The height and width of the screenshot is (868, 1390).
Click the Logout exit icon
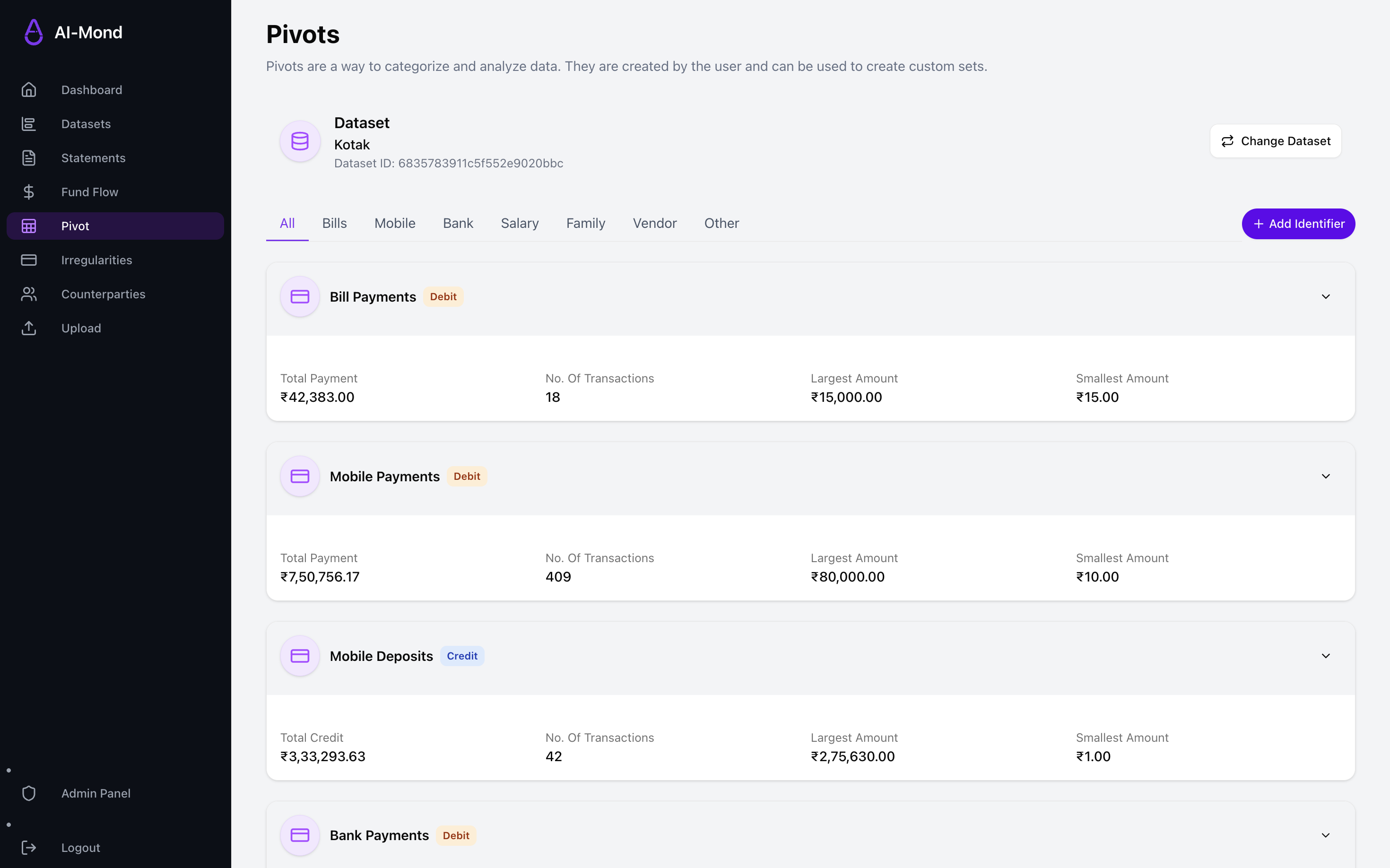click(29, 847)
